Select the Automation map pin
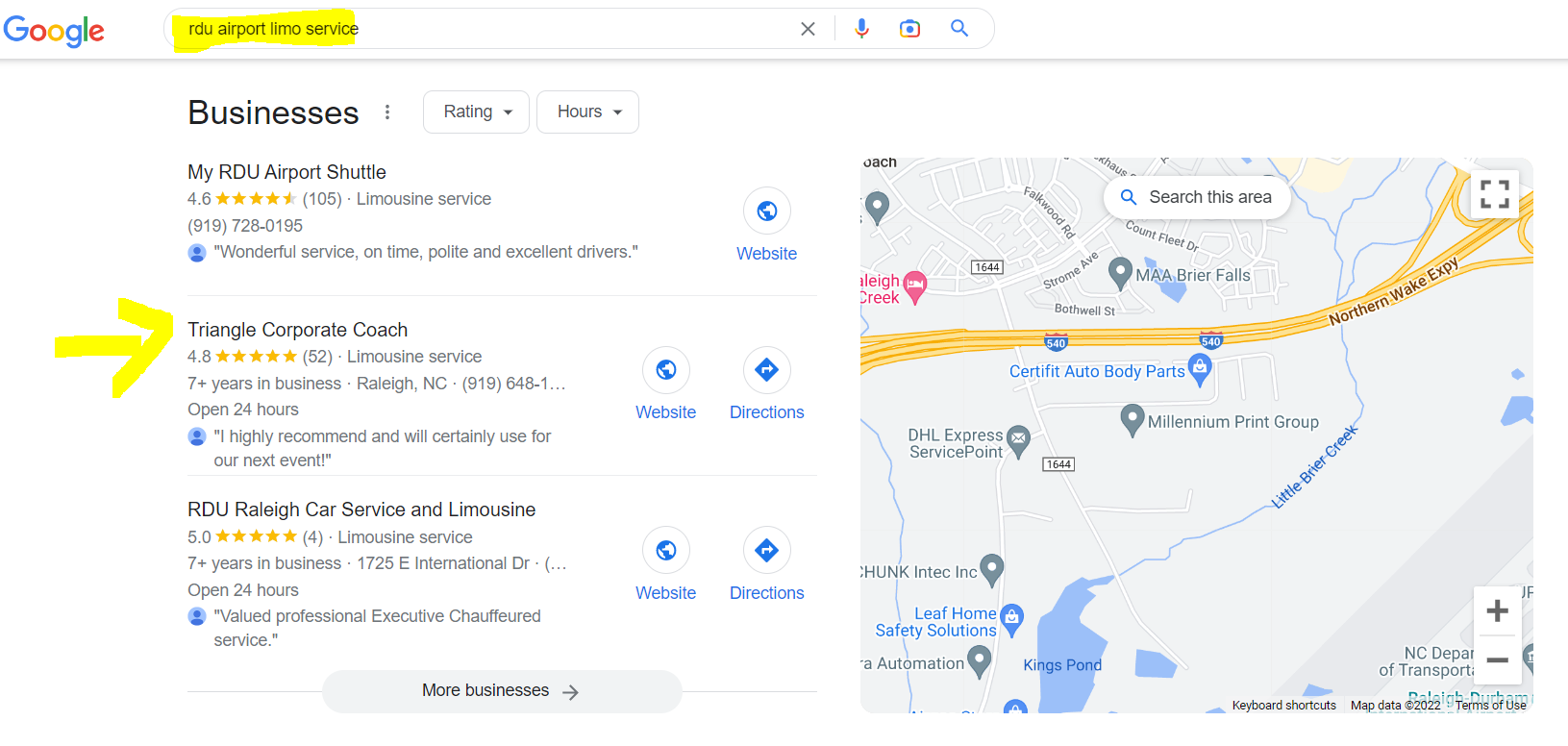Screen dimensions: 1568x746 pyautogui.click(x=979, y=661)
